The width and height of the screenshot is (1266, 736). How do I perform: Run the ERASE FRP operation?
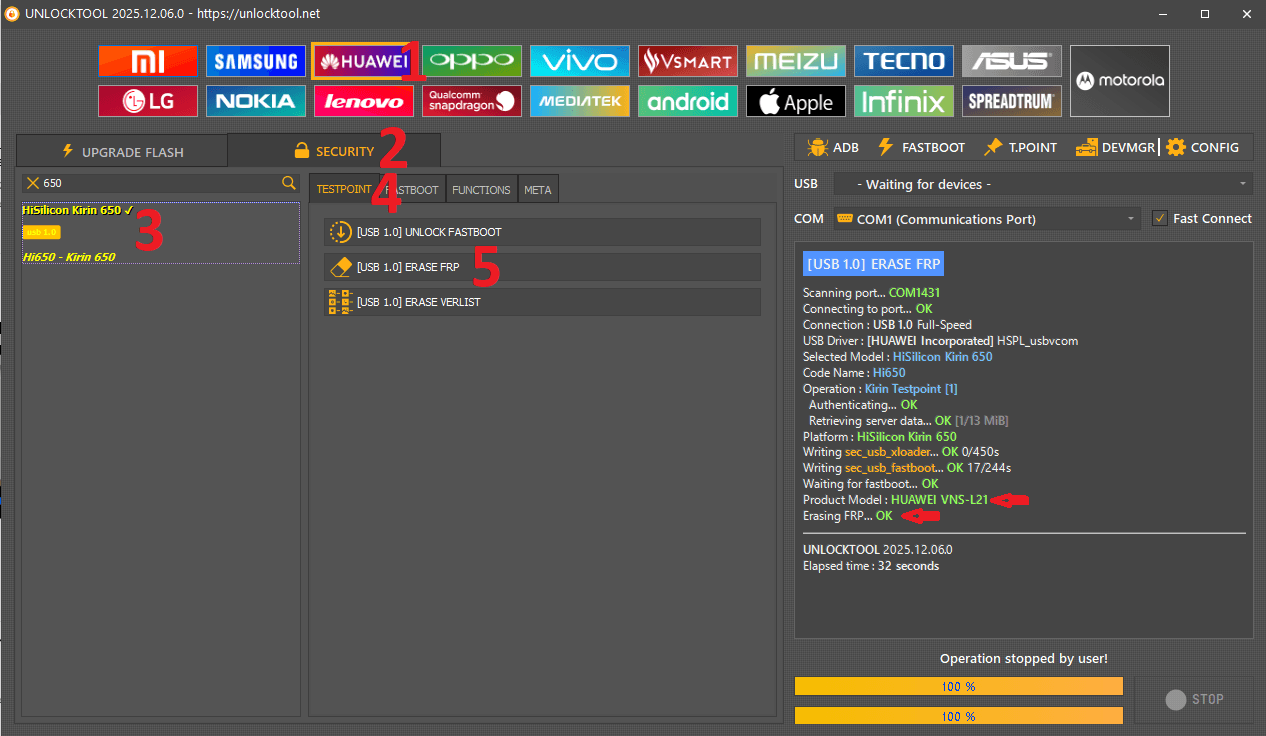click(542, 267)
